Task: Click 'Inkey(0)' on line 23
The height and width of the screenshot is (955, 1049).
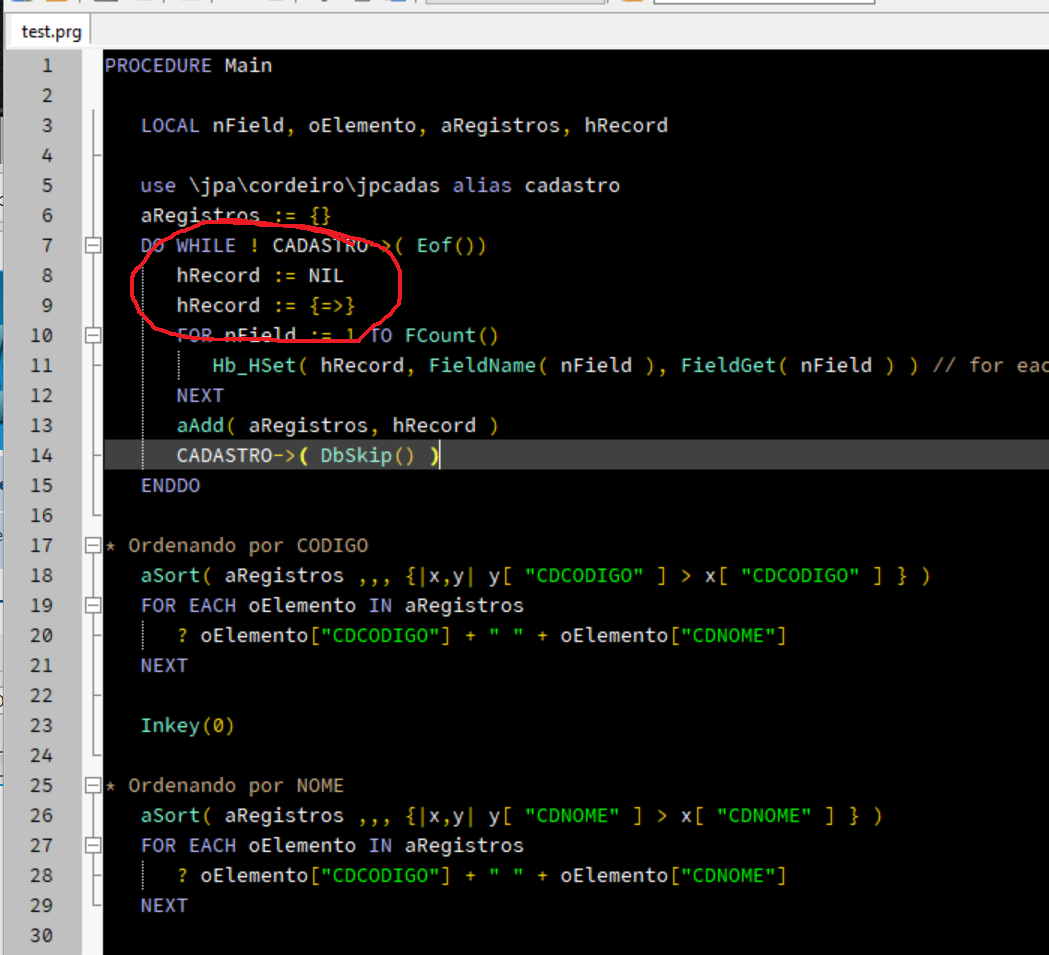Action: (x=188, y=725)
